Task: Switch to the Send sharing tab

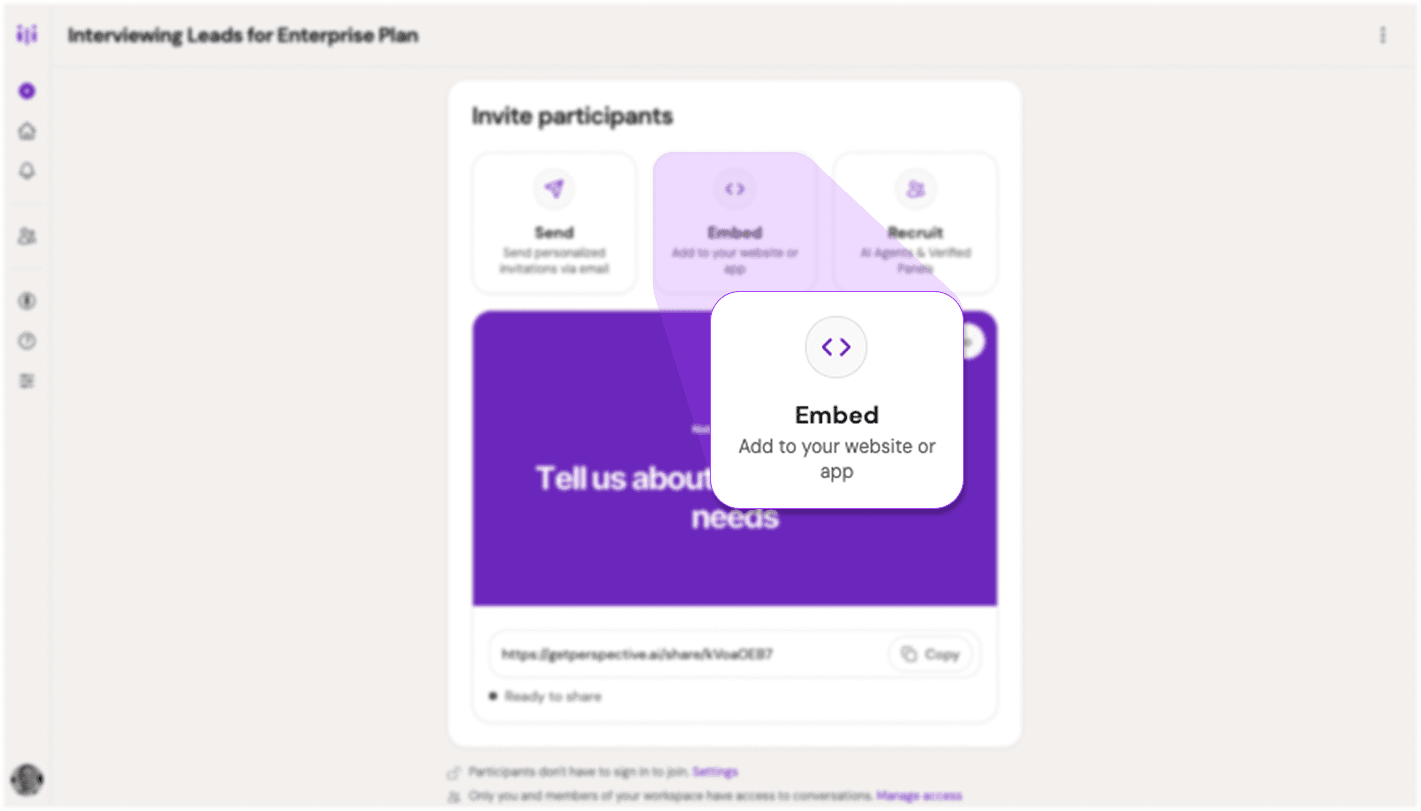Action: point(554,222)
